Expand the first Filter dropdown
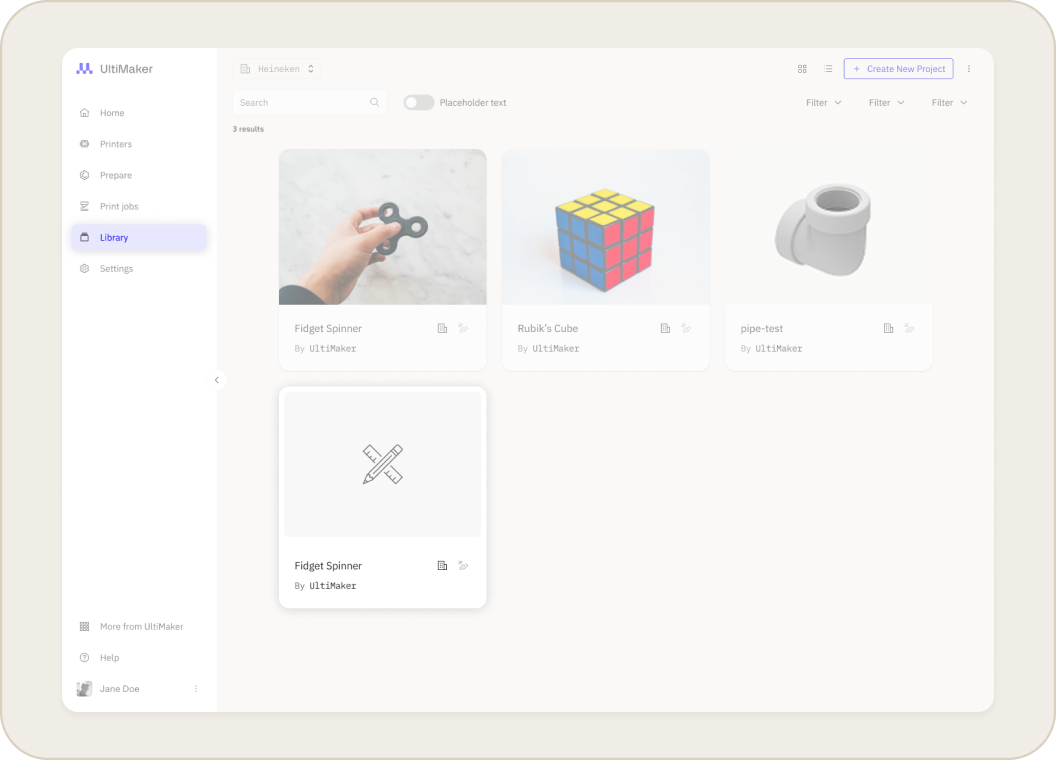This screenshot has height=760, width=1056. click(824, 102)
